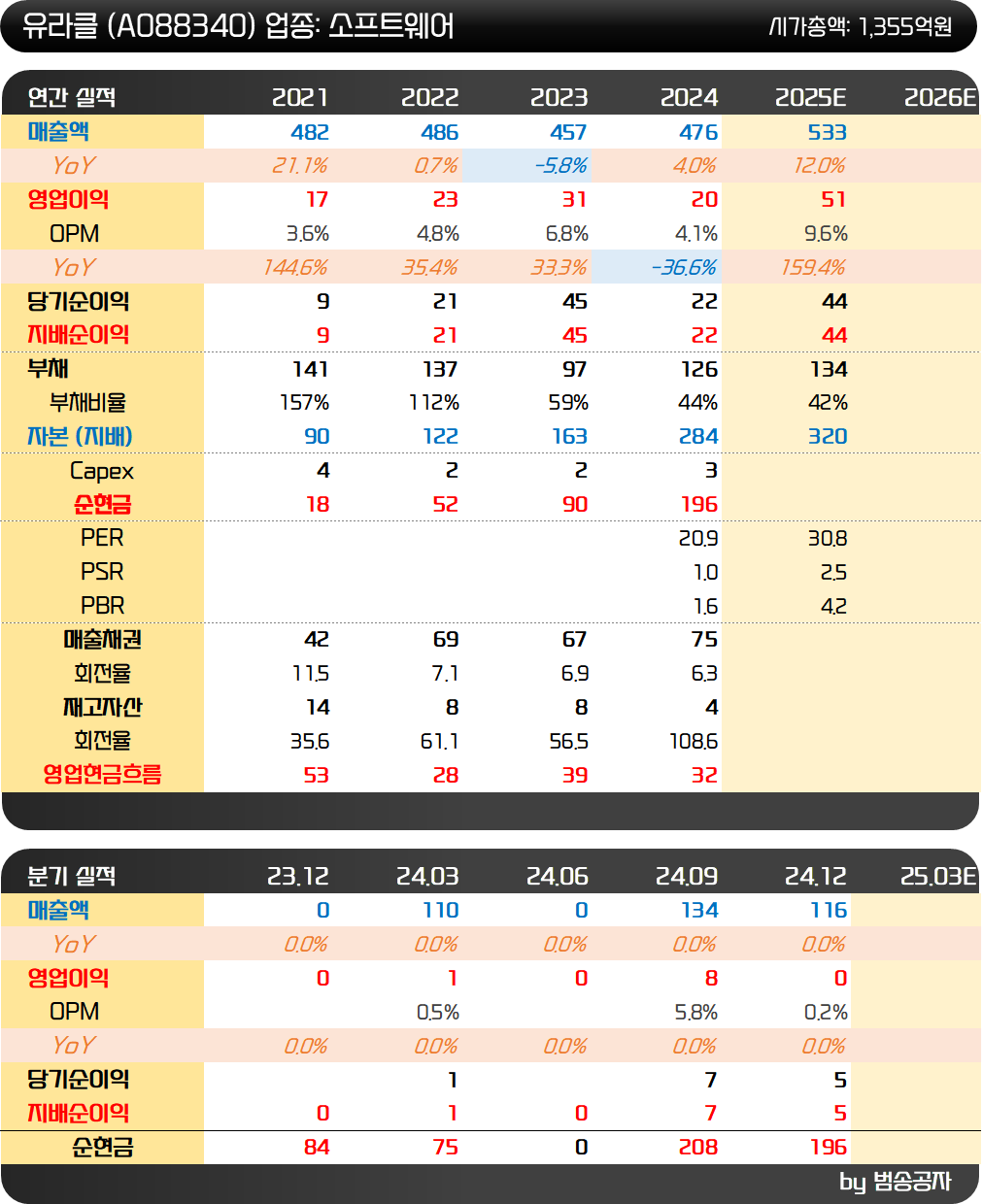The height and width of the screenshot is (1204, 982).
Task: Click the 2022 순현금 value 52
Action: (x=446, y=505)
